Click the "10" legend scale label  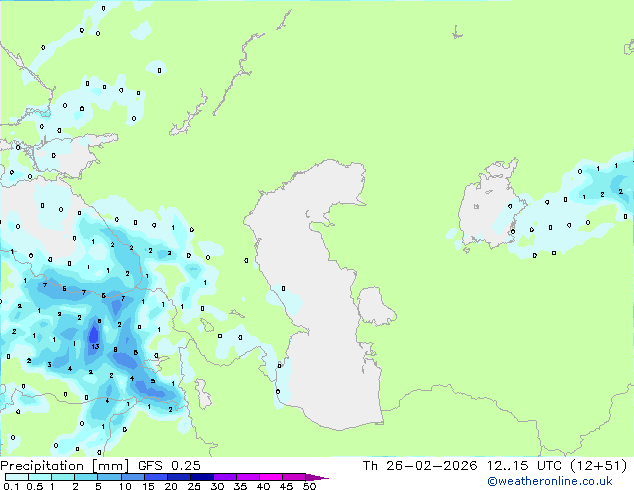tap(125, 486)
